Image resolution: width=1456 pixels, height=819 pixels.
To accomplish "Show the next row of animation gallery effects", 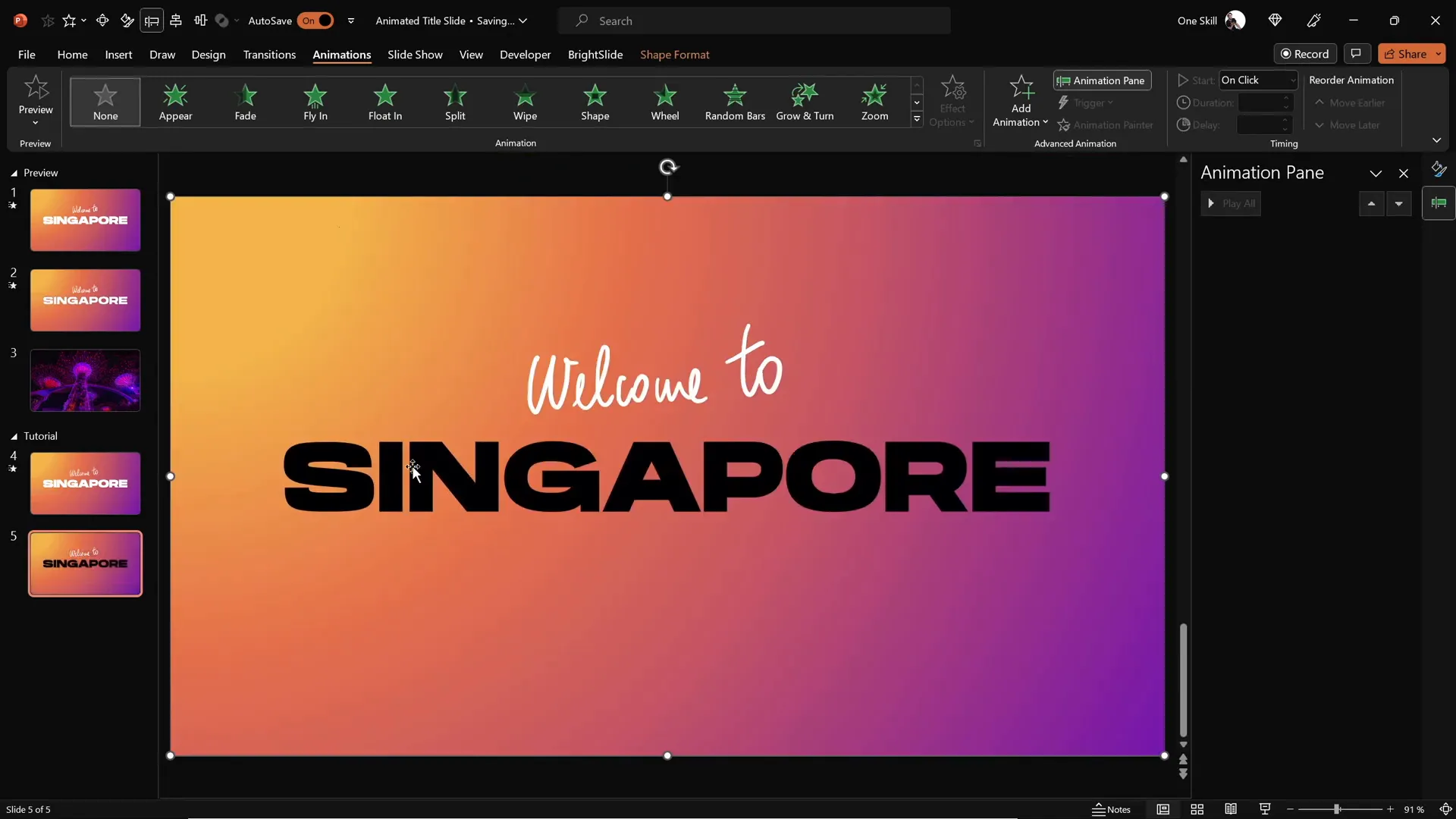I will [x=917, y=102].
